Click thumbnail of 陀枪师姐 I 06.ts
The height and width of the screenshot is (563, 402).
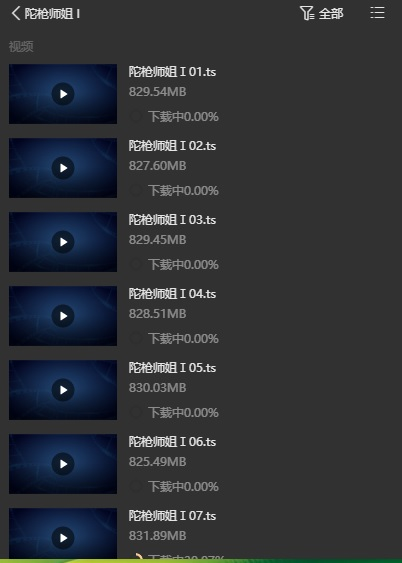(63, 464)
